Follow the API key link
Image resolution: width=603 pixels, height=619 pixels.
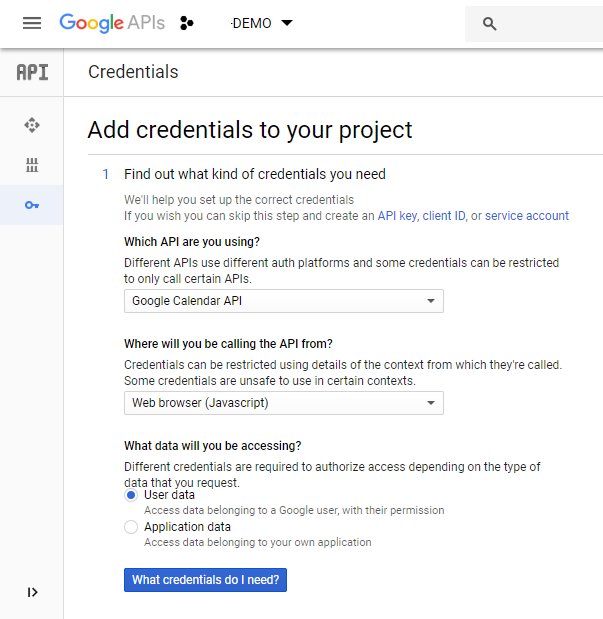point(397,216)
